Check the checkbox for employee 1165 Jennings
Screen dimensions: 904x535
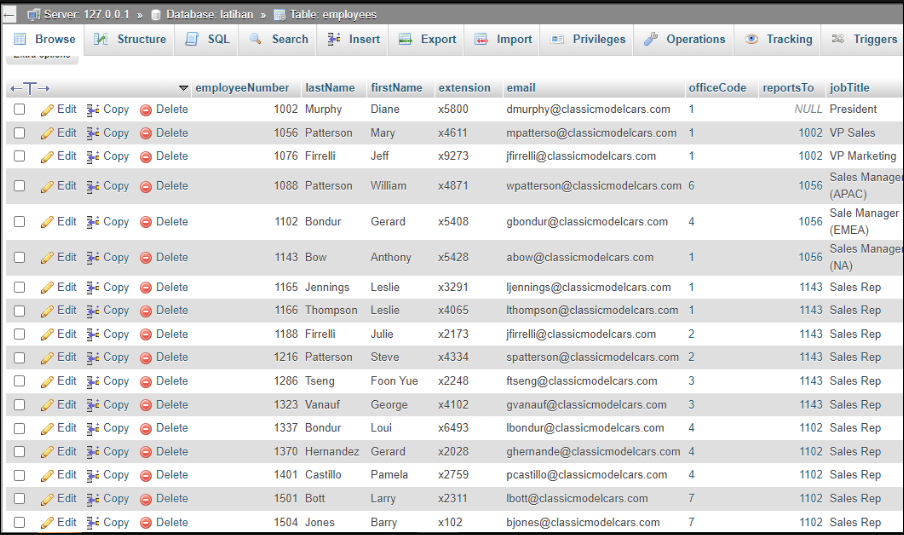(20, 288)
